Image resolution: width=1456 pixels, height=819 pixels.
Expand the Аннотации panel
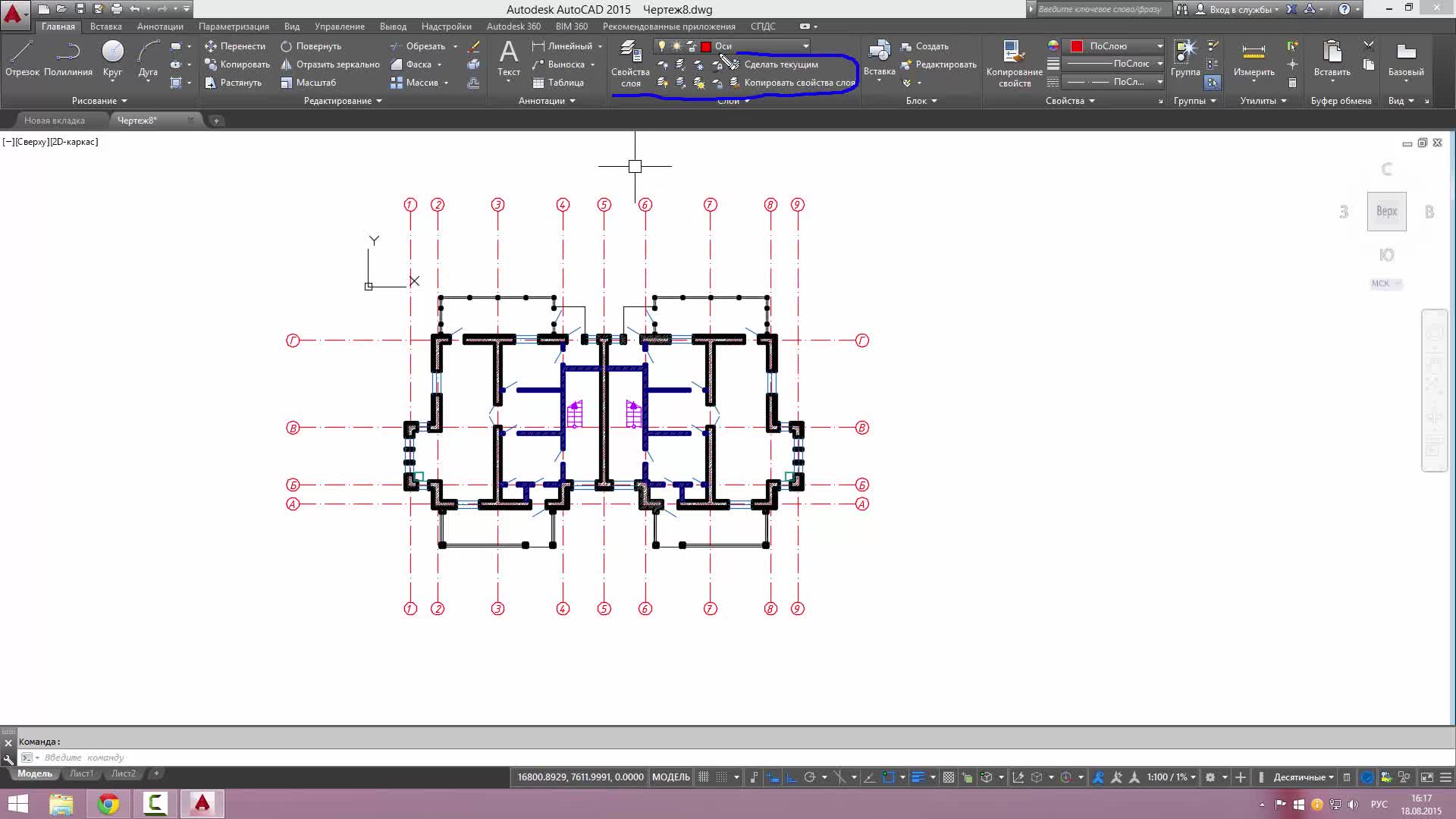point(547,101)
